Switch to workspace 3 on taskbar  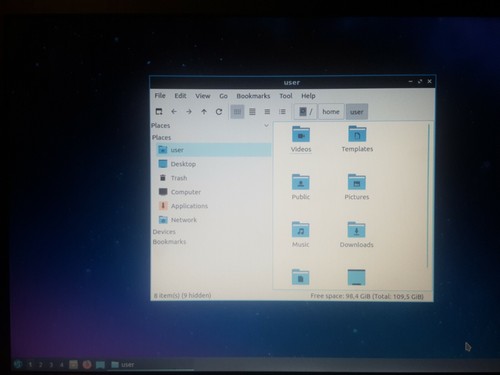click(x=51, y=365)
